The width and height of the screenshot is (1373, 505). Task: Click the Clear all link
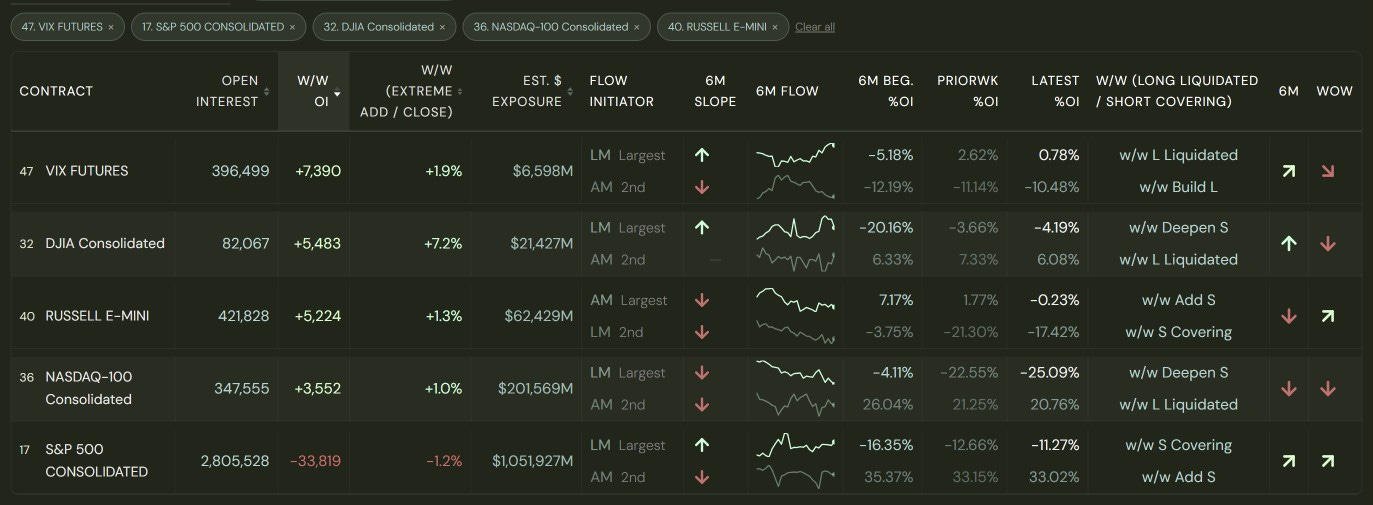click(x=815, y=27)
